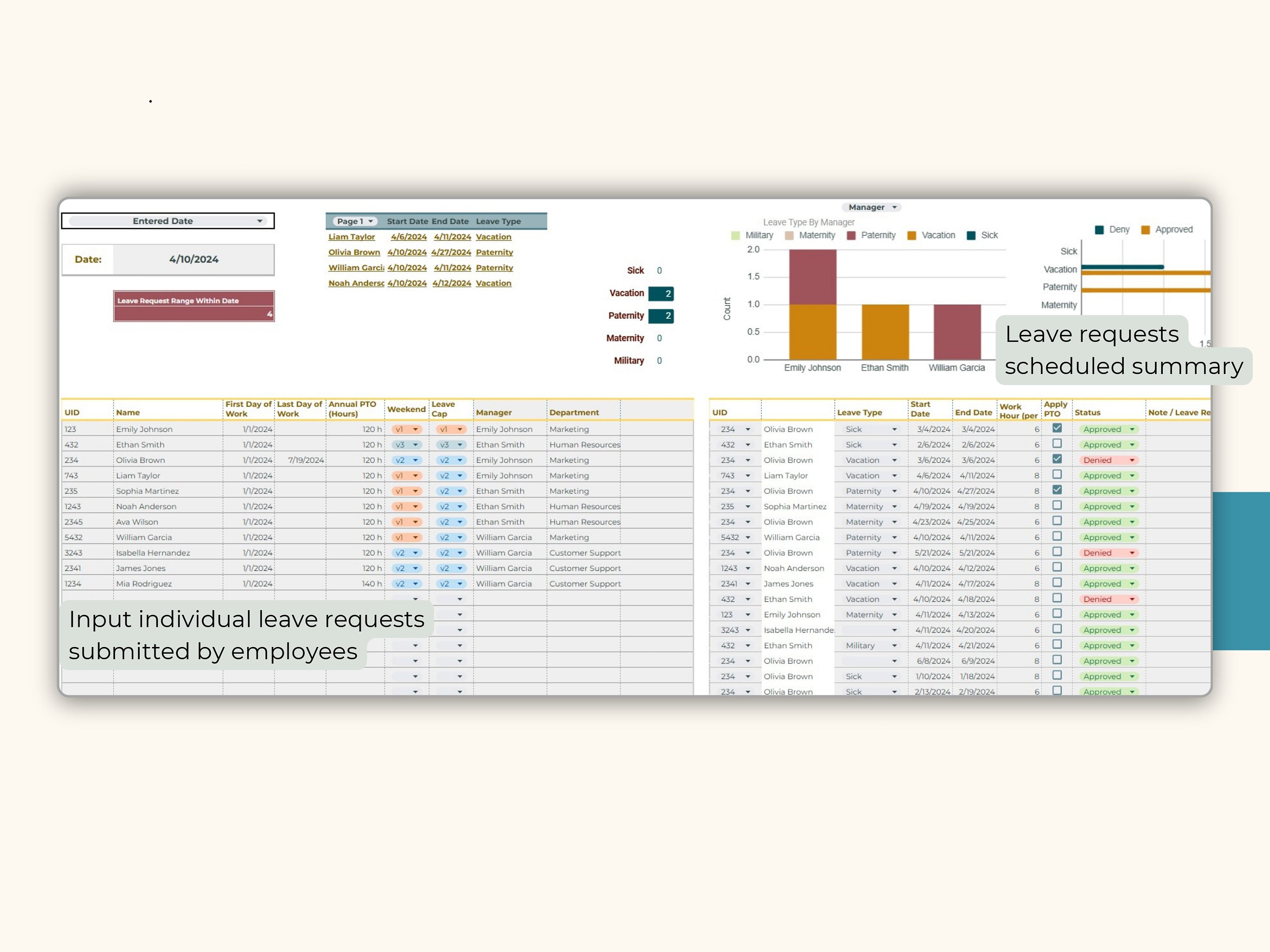Expand the v3 Leave Cap dropdown for Ethan Smith

coord(451,444)
